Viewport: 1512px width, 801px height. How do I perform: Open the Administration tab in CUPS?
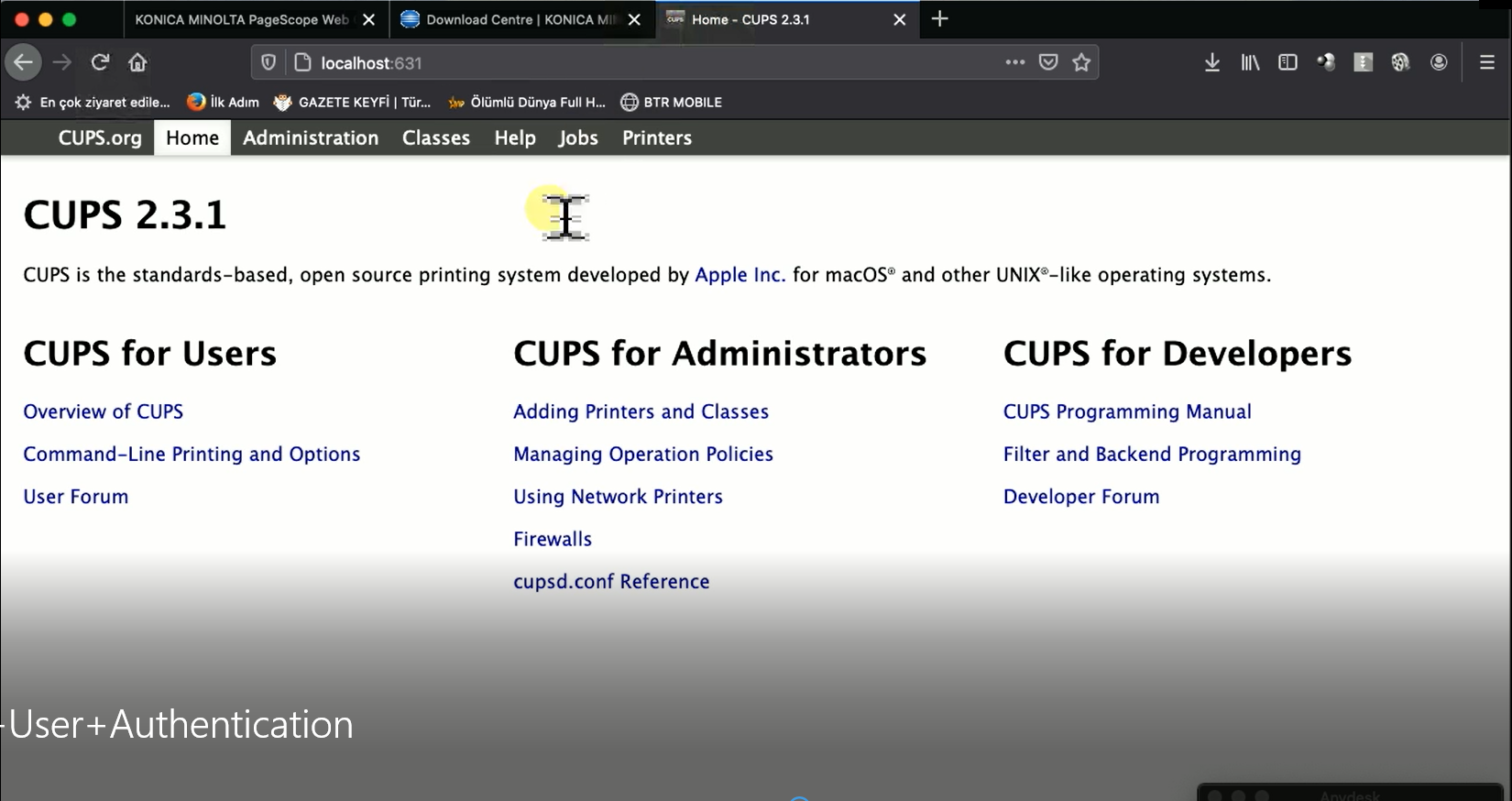tap(311, 137)
